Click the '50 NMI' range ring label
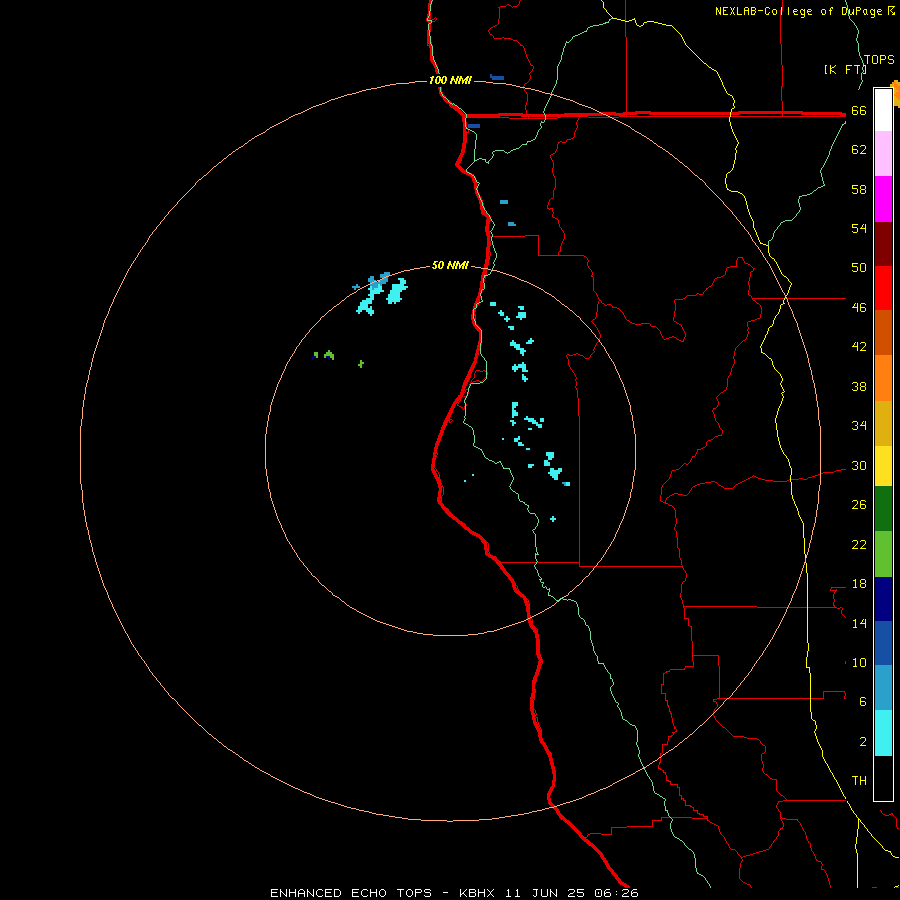This screenshot has height=900, width=900. (450, 265)
